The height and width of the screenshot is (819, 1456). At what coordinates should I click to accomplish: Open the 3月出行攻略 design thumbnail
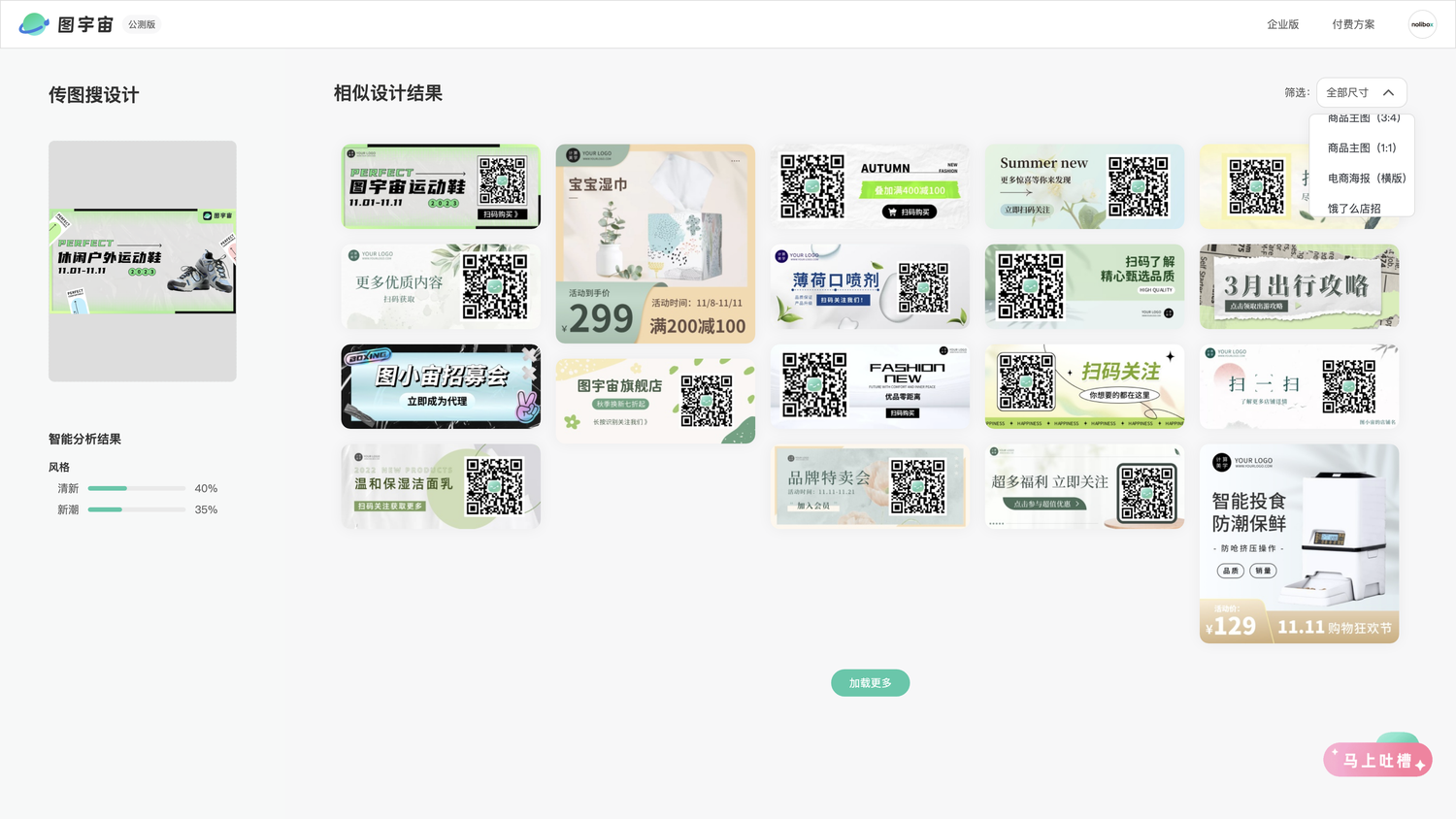1299,286
